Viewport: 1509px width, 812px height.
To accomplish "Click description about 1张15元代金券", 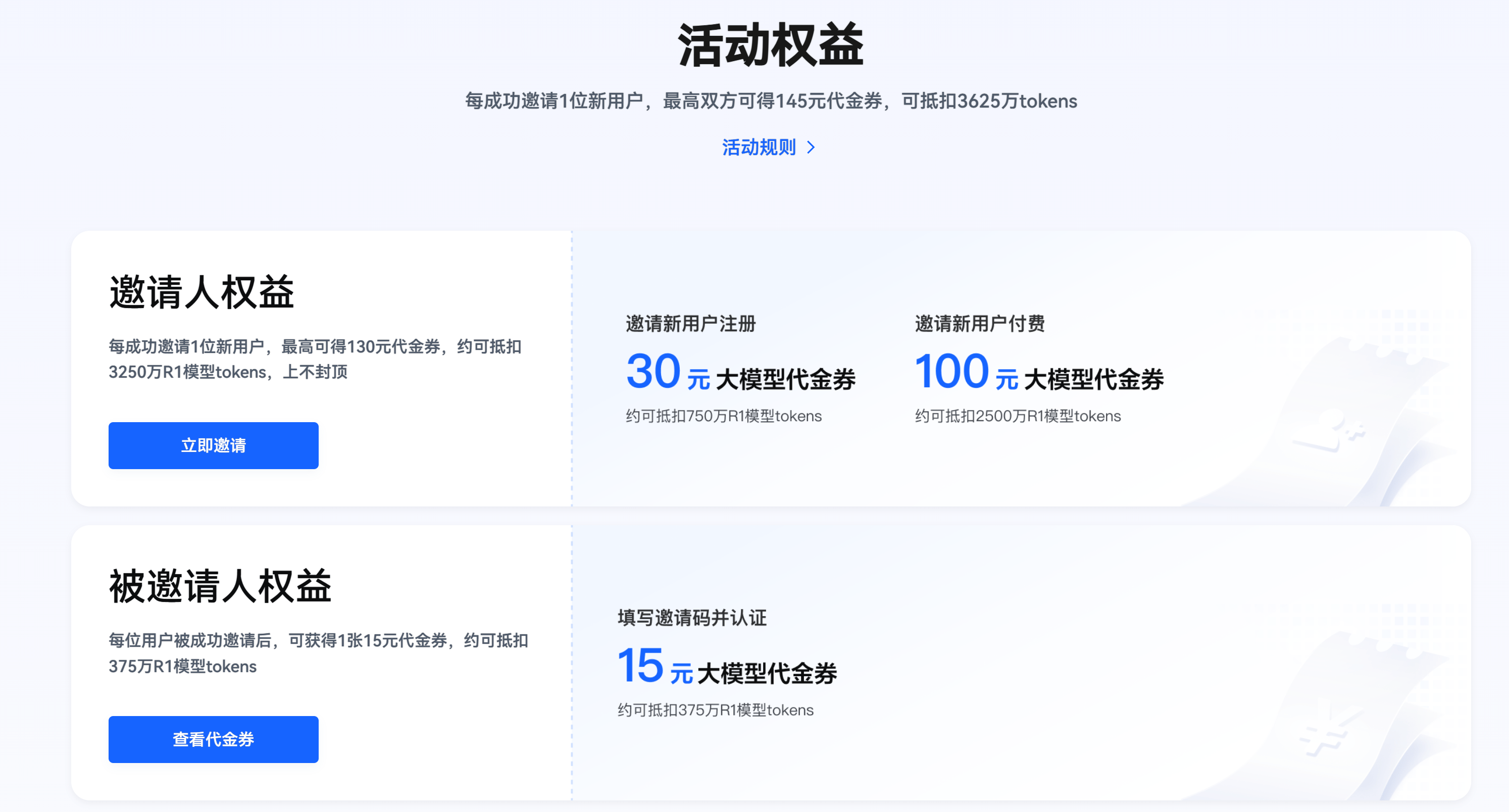I will tap(319, 653).
